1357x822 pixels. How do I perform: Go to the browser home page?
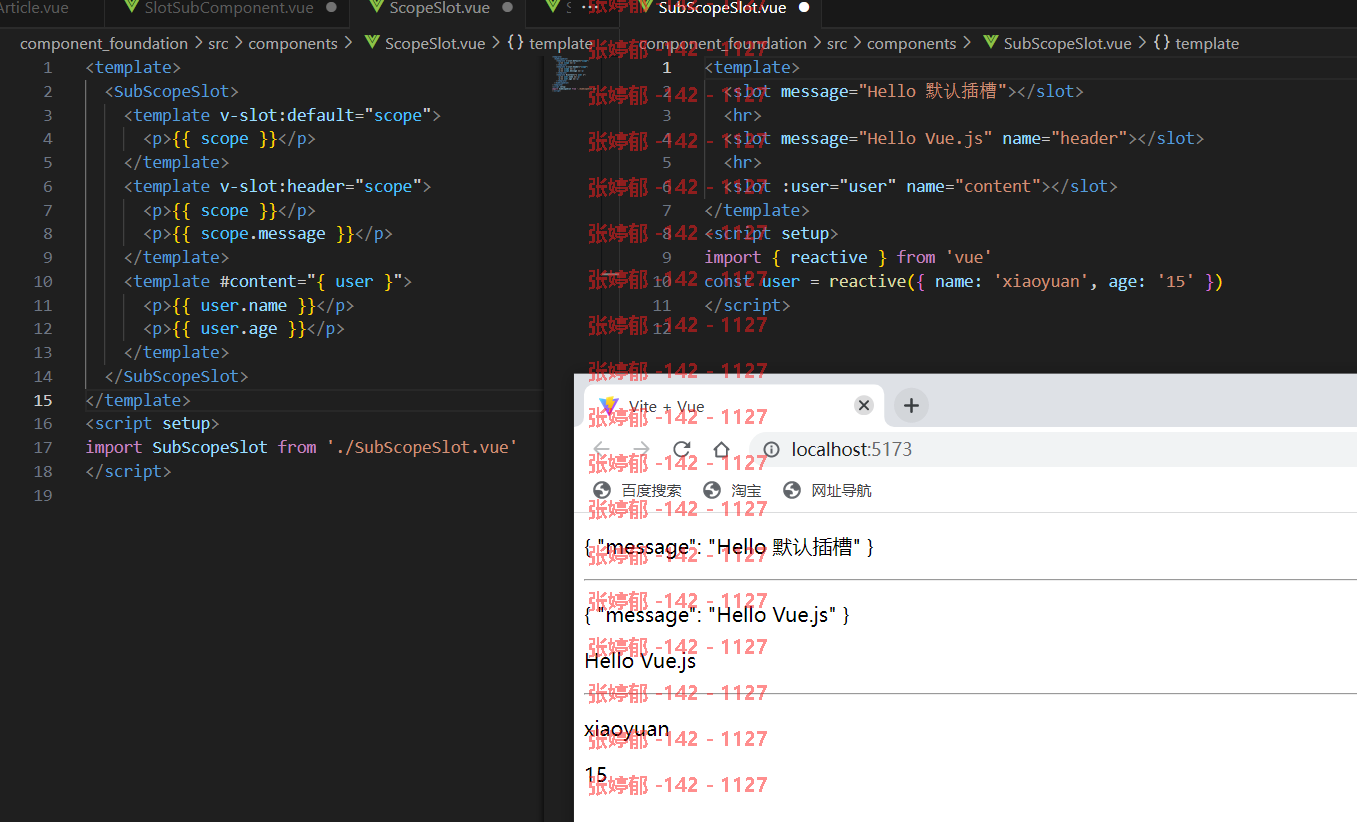tap(722, 449)
